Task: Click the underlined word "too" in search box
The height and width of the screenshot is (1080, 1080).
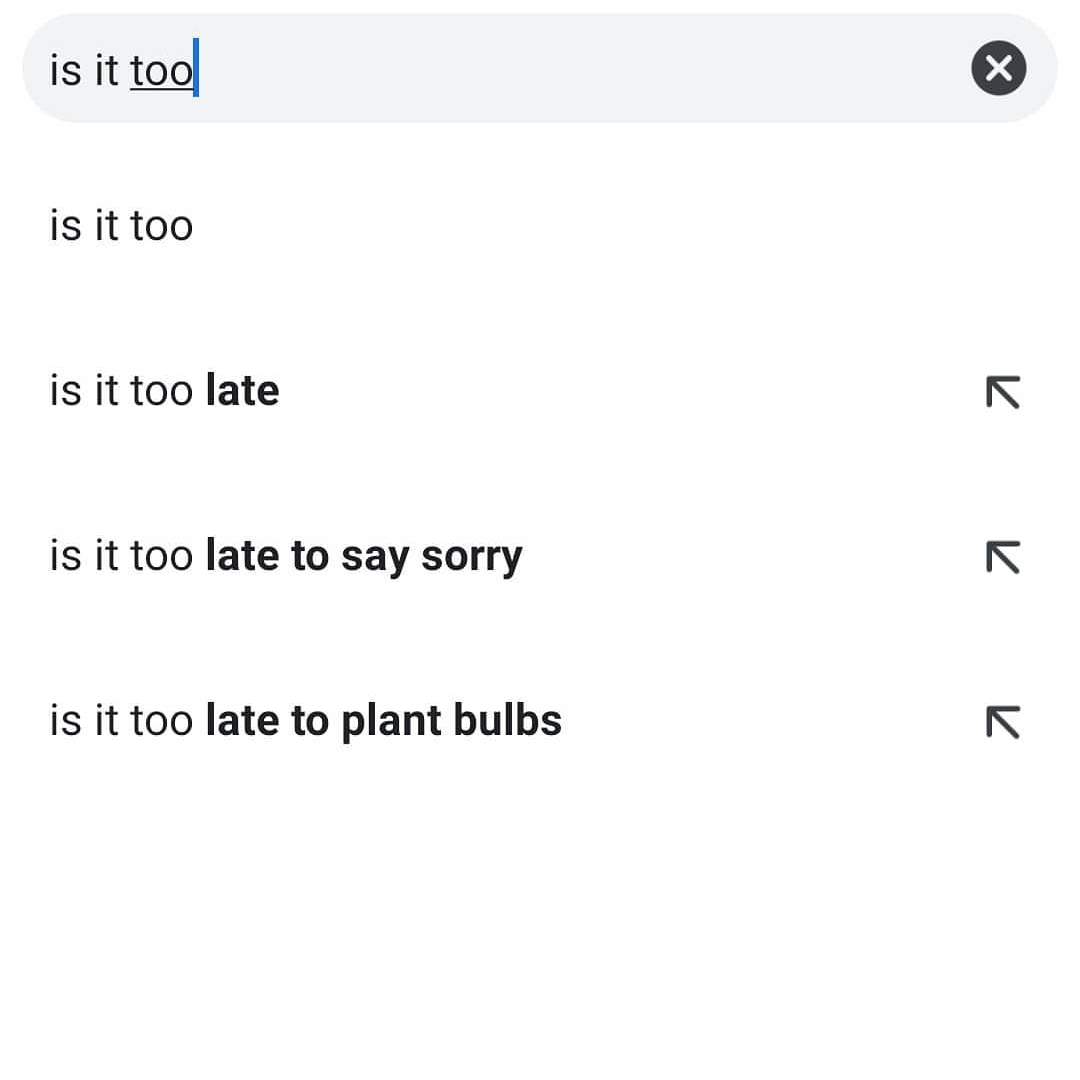Action: 161,70
